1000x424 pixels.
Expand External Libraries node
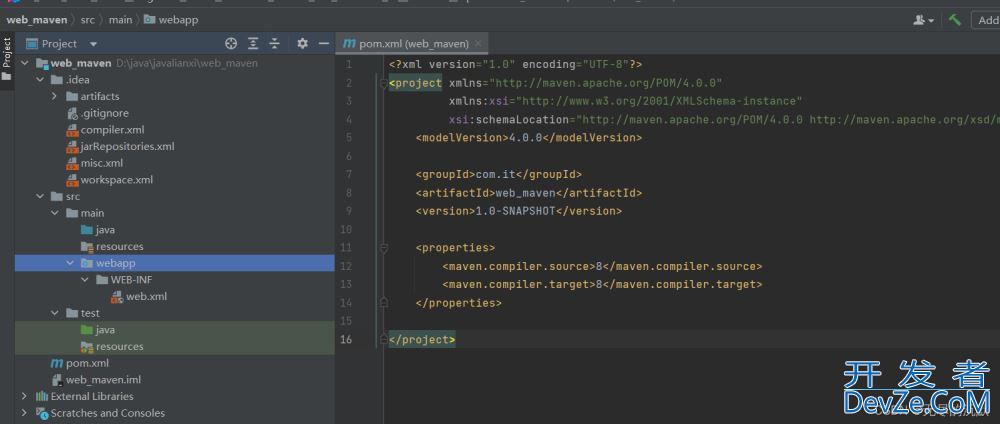coord(25,396)
